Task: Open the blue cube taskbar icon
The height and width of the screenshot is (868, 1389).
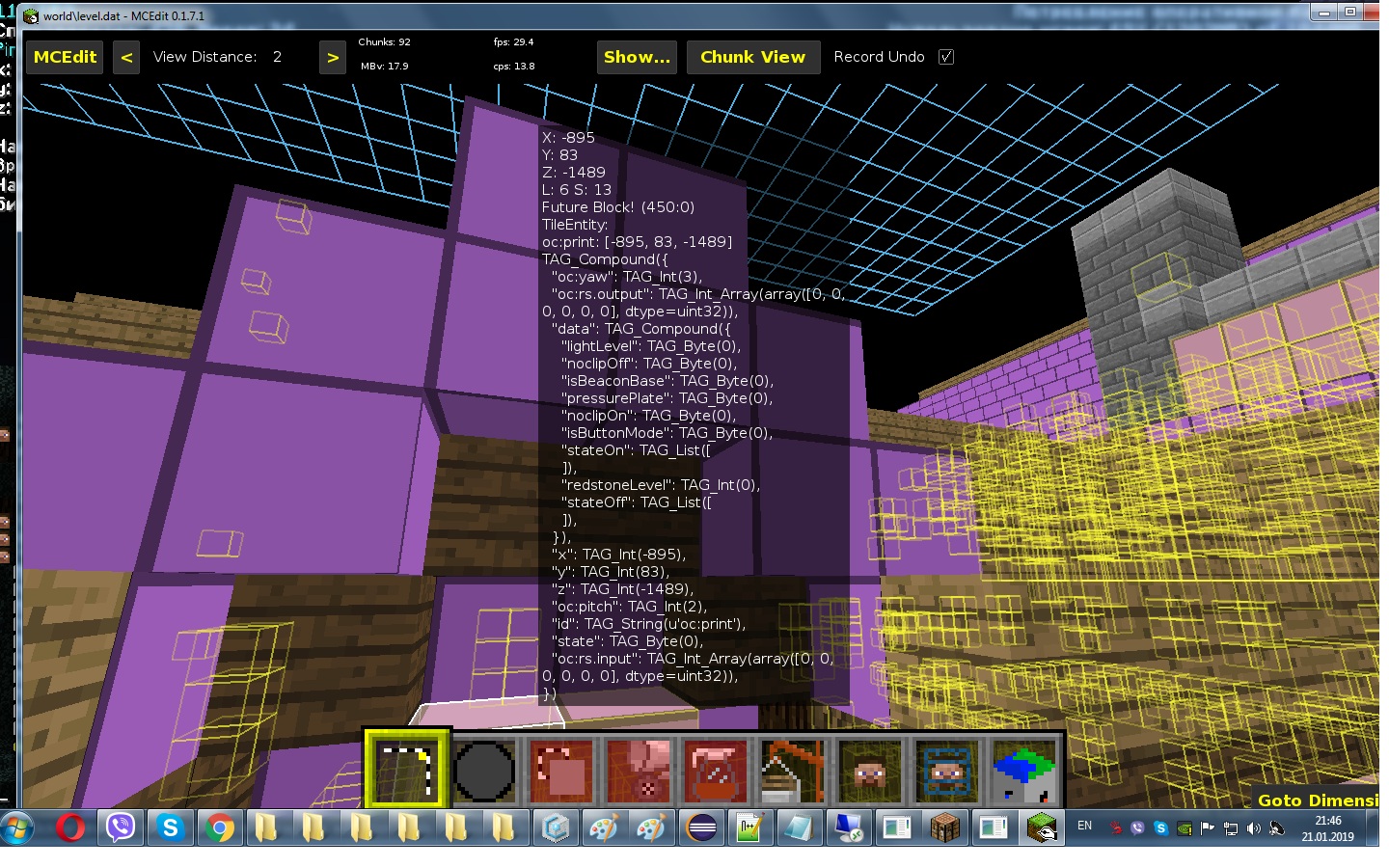Action: click(557, 827)
